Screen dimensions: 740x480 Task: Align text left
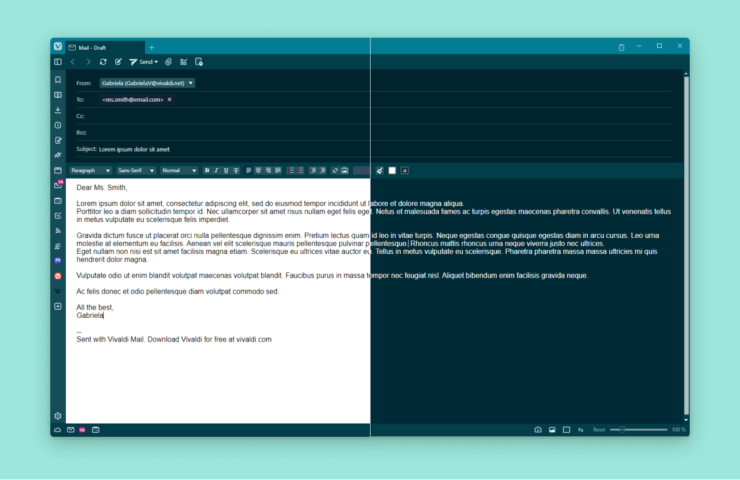point(249,170)
